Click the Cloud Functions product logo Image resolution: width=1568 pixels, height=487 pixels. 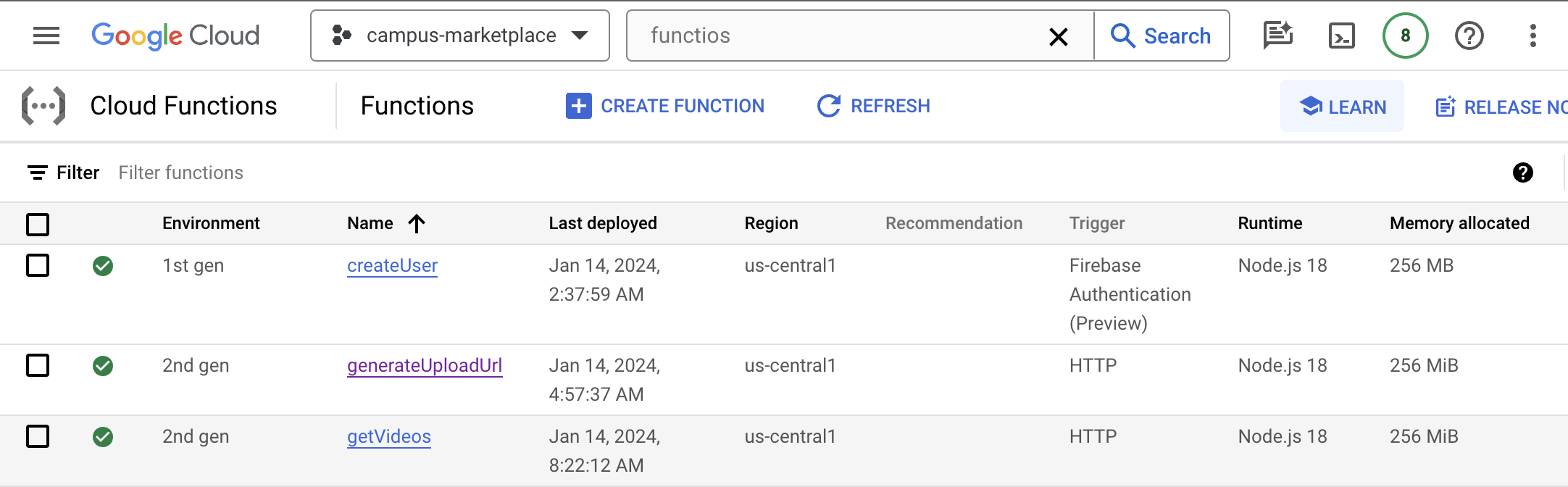[43, 106]
